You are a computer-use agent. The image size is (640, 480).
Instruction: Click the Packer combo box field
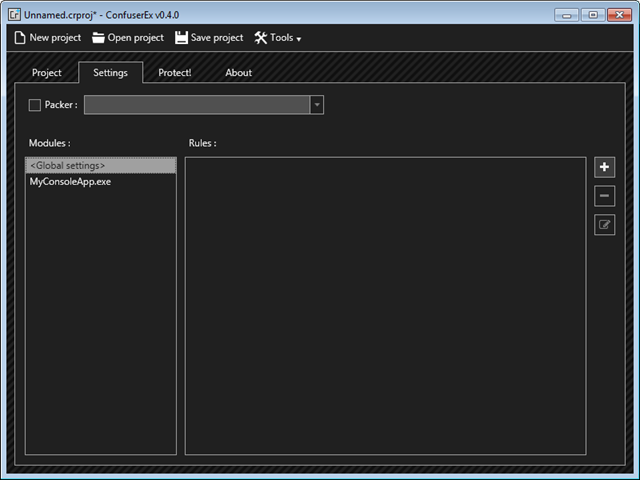pos(196,105)
